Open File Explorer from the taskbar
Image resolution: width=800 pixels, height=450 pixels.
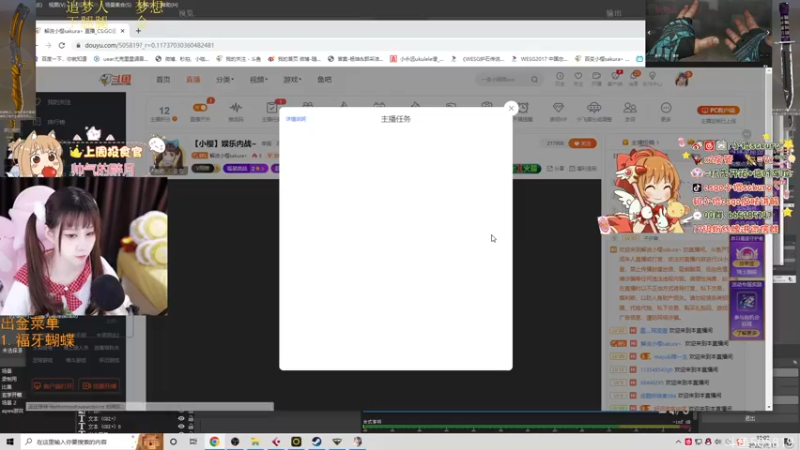[255, 442]
